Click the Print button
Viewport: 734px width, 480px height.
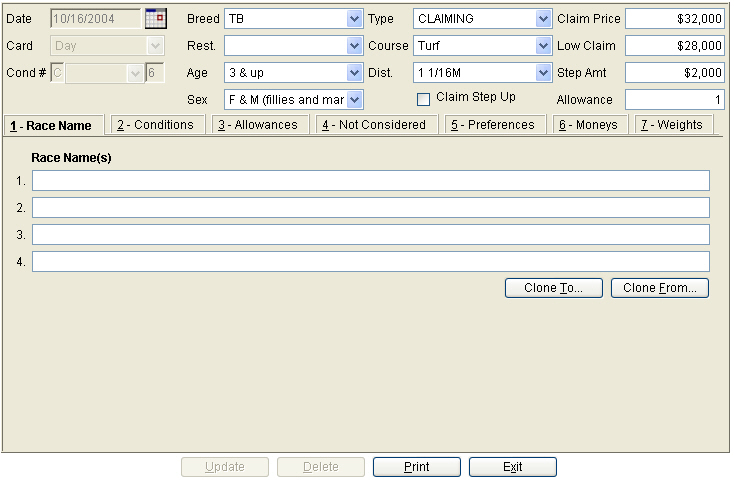click(417, 467)
